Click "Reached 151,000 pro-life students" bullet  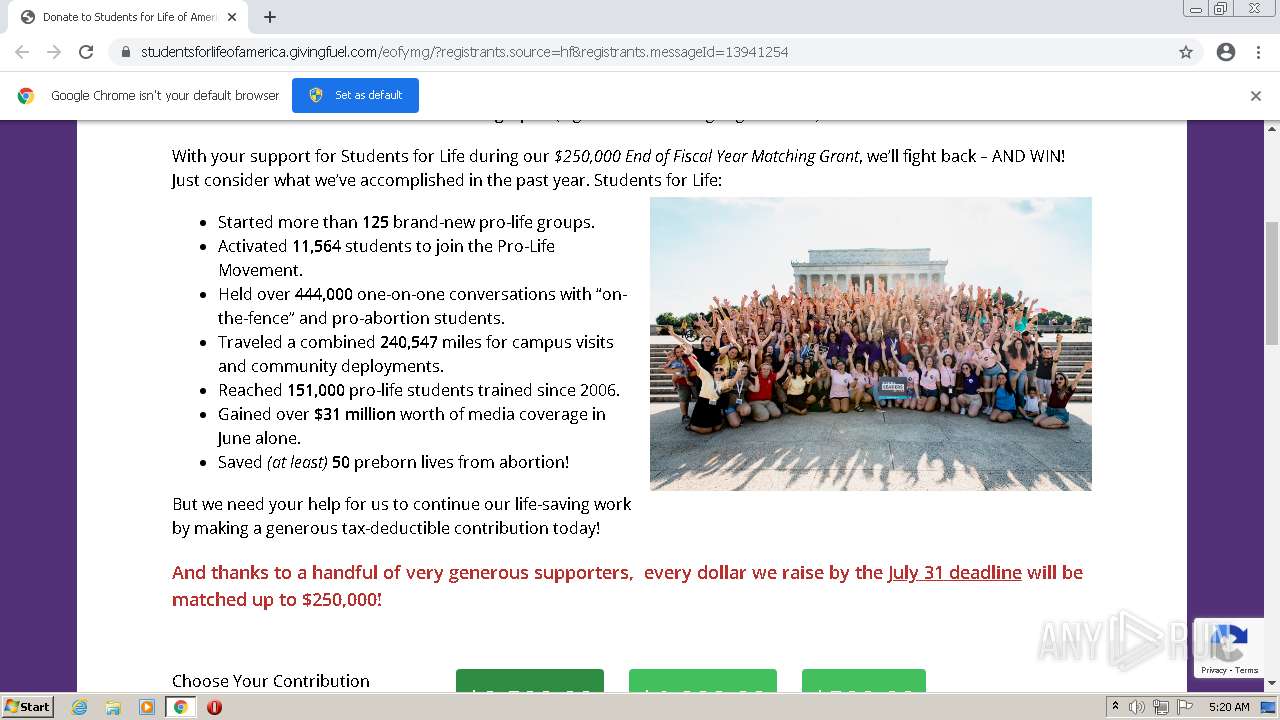click(x=419, y=390)
